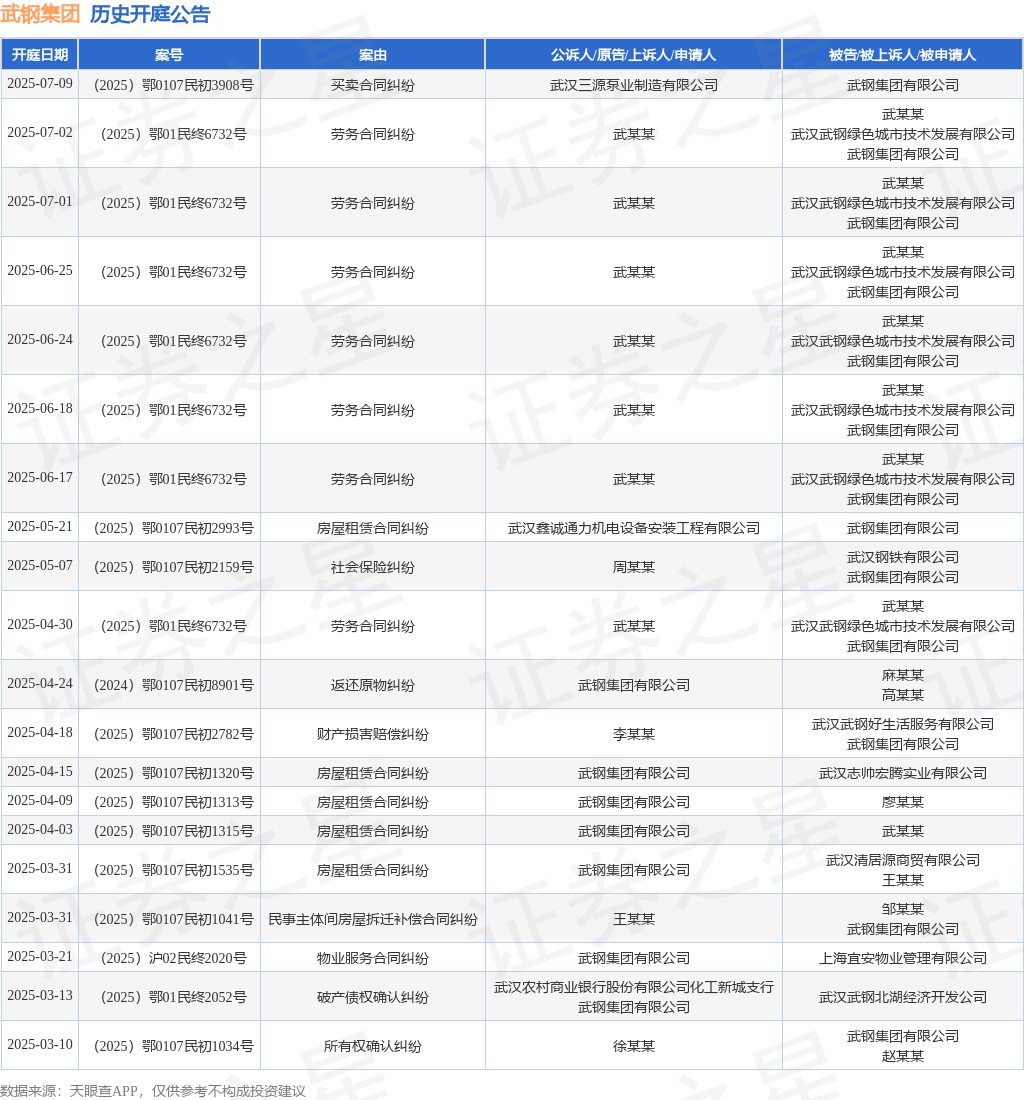Click case number (2025)鄂0107民初1041号

(x=173, y=919)
